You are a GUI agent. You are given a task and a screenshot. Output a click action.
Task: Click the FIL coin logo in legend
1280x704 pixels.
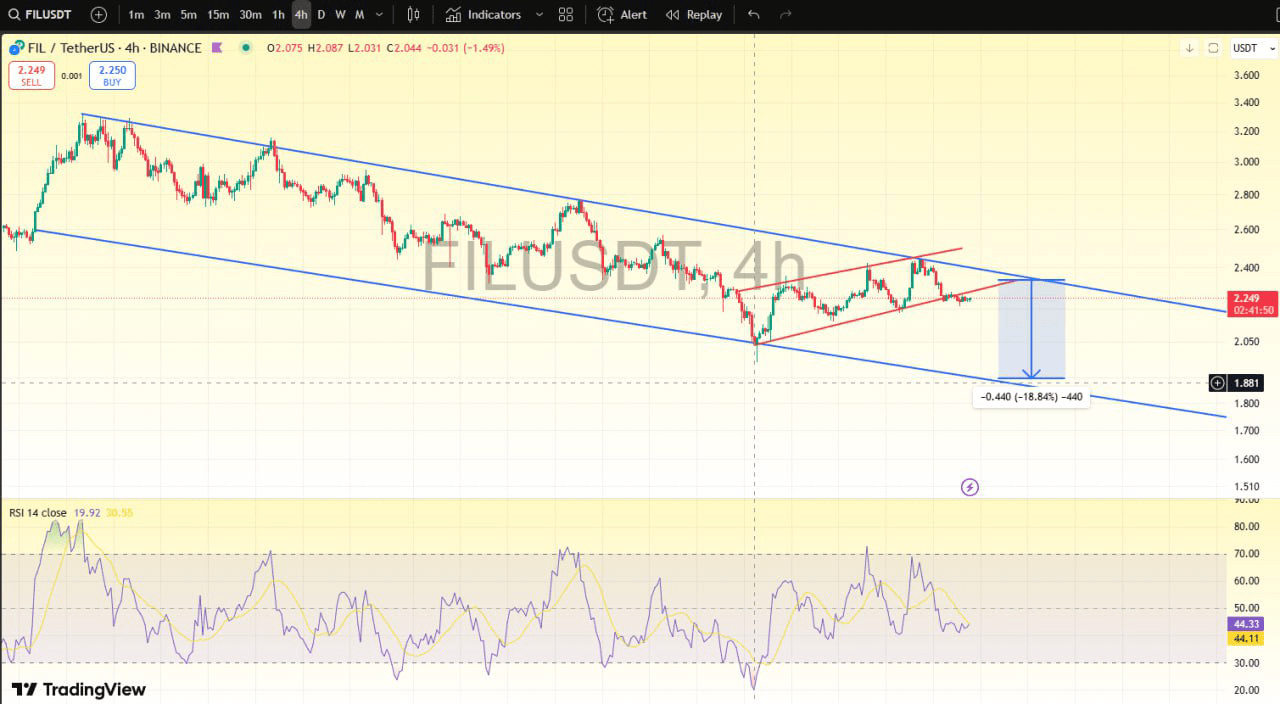click(16, 48)
